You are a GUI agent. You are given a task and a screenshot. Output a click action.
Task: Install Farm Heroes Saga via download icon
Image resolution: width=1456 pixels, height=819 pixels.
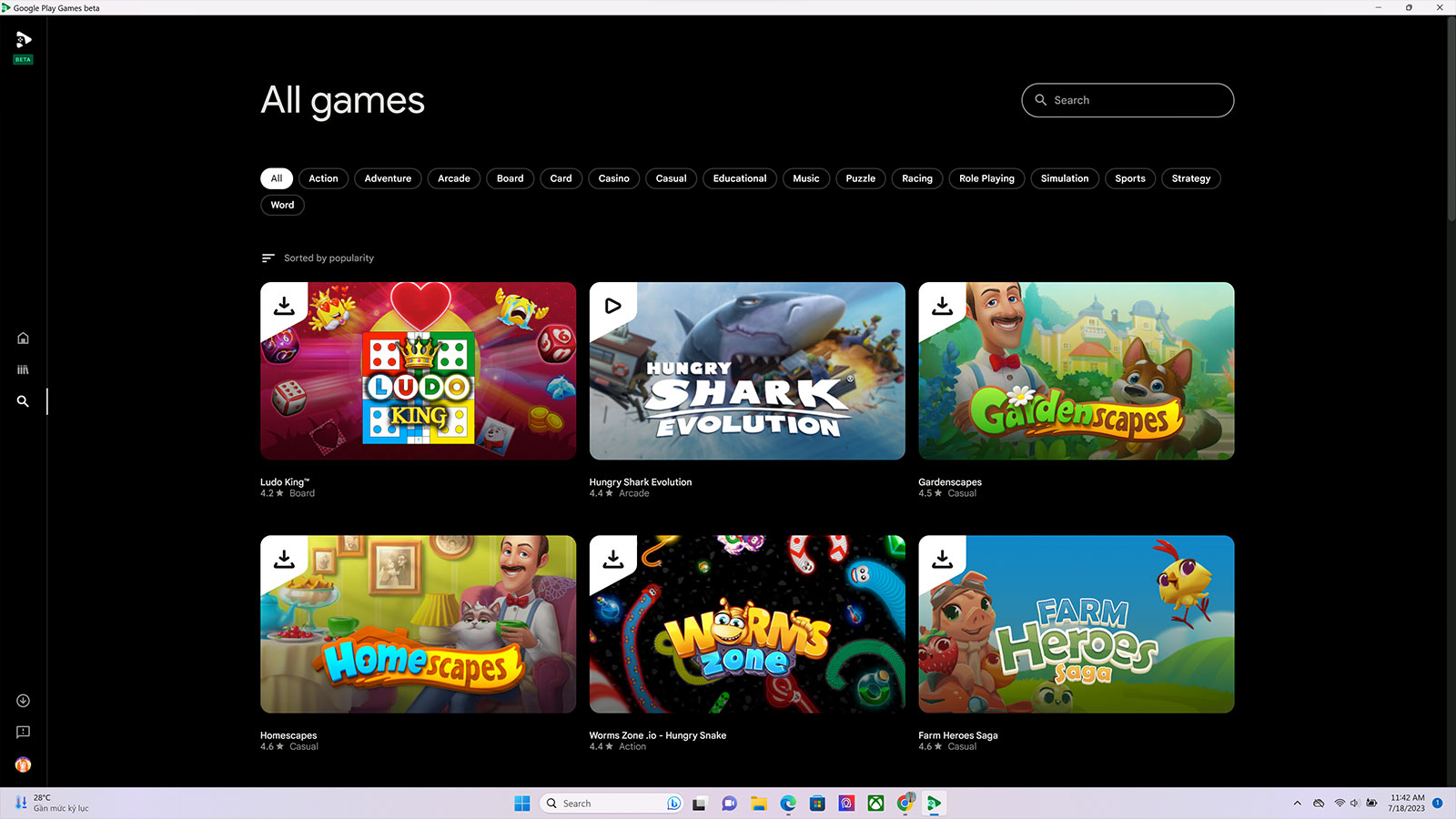click(942, 559)
